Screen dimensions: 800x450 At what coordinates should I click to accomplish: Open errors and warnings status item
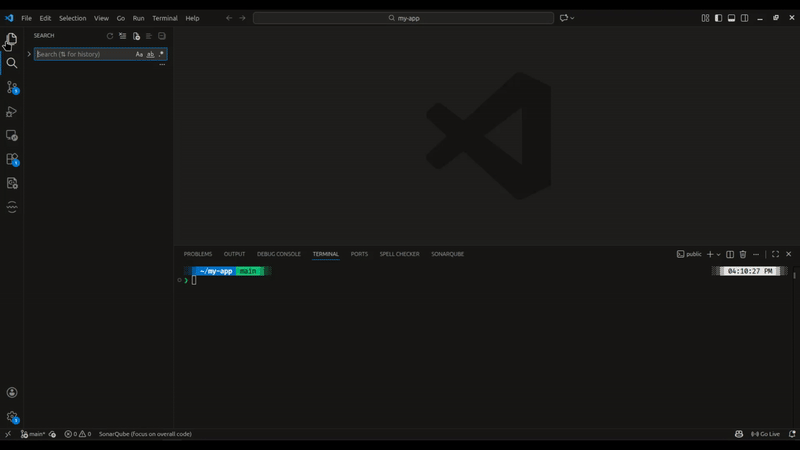[78, 434]
